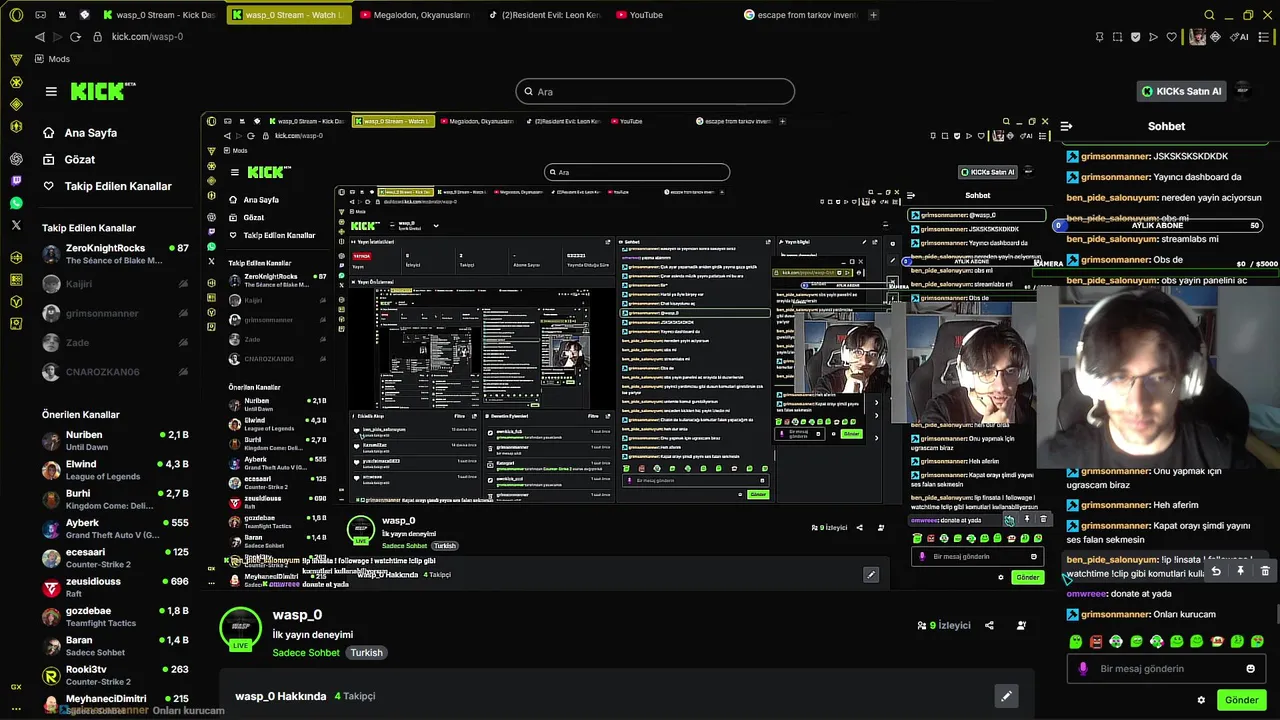Open Rooki3tv channel in the outer sidebar
This screenshot has height=720, width=1280.
pos(115,675)
